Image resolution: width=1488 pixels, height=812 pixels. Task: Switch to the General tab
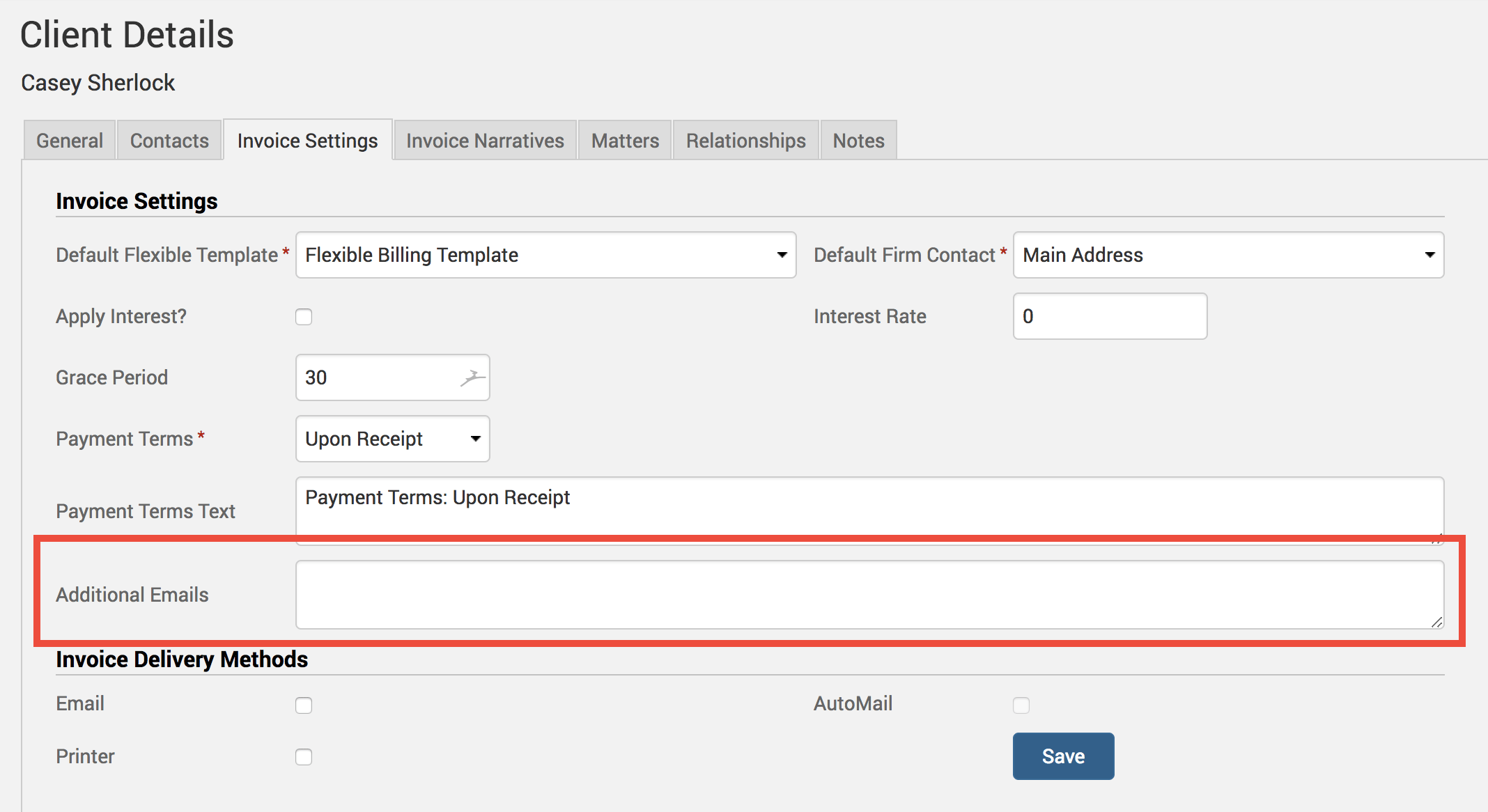pyautogui.click(x=70, y=141)
